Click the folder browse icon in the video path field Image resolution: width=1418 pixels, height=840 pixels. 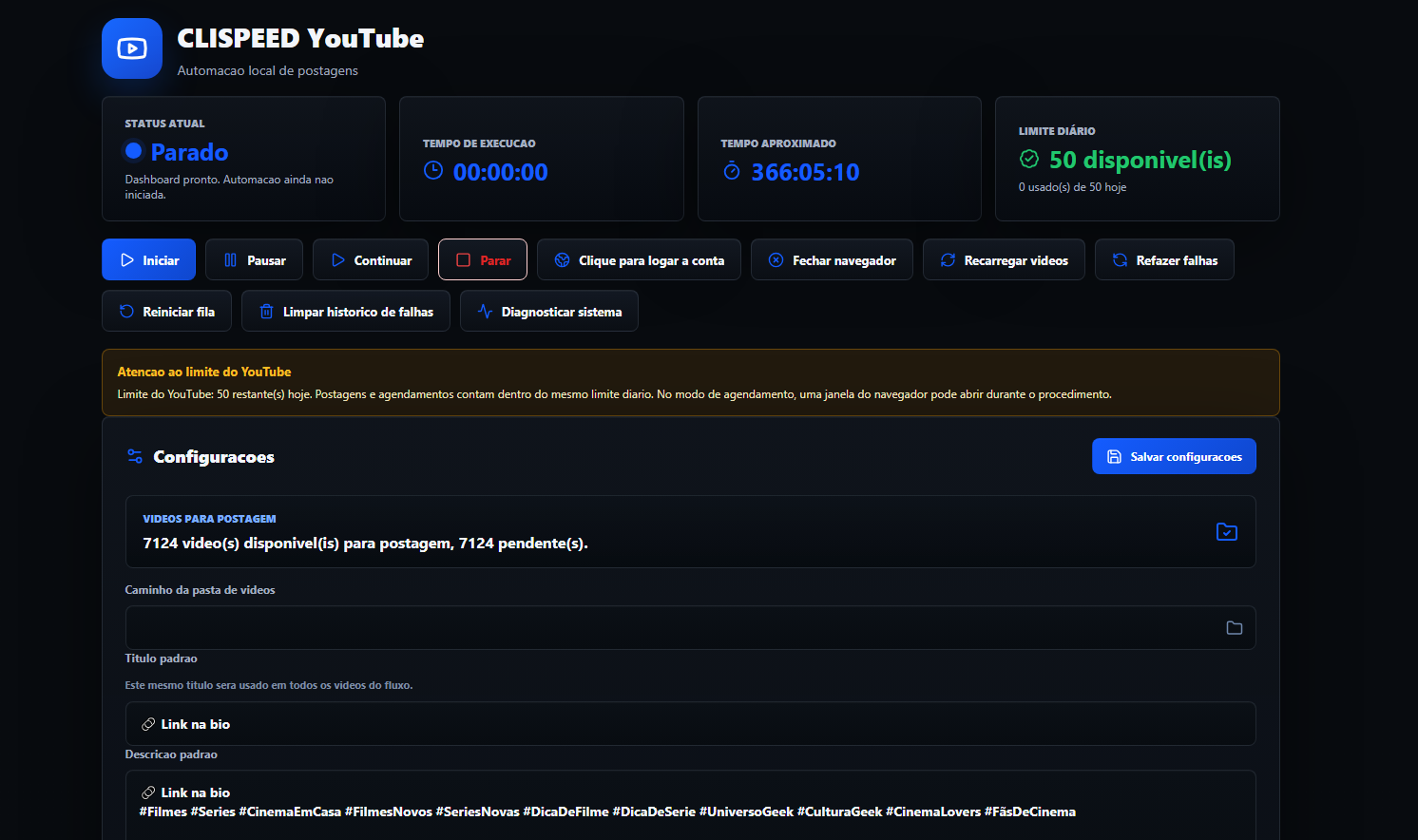(1235, 628)
